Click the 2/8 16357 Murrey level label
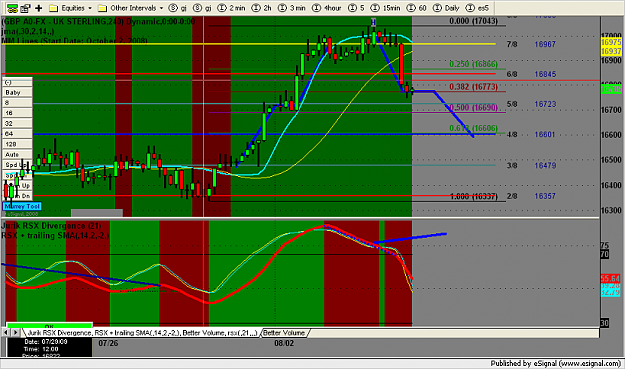 pyautogui.click(x=531, y=196)
